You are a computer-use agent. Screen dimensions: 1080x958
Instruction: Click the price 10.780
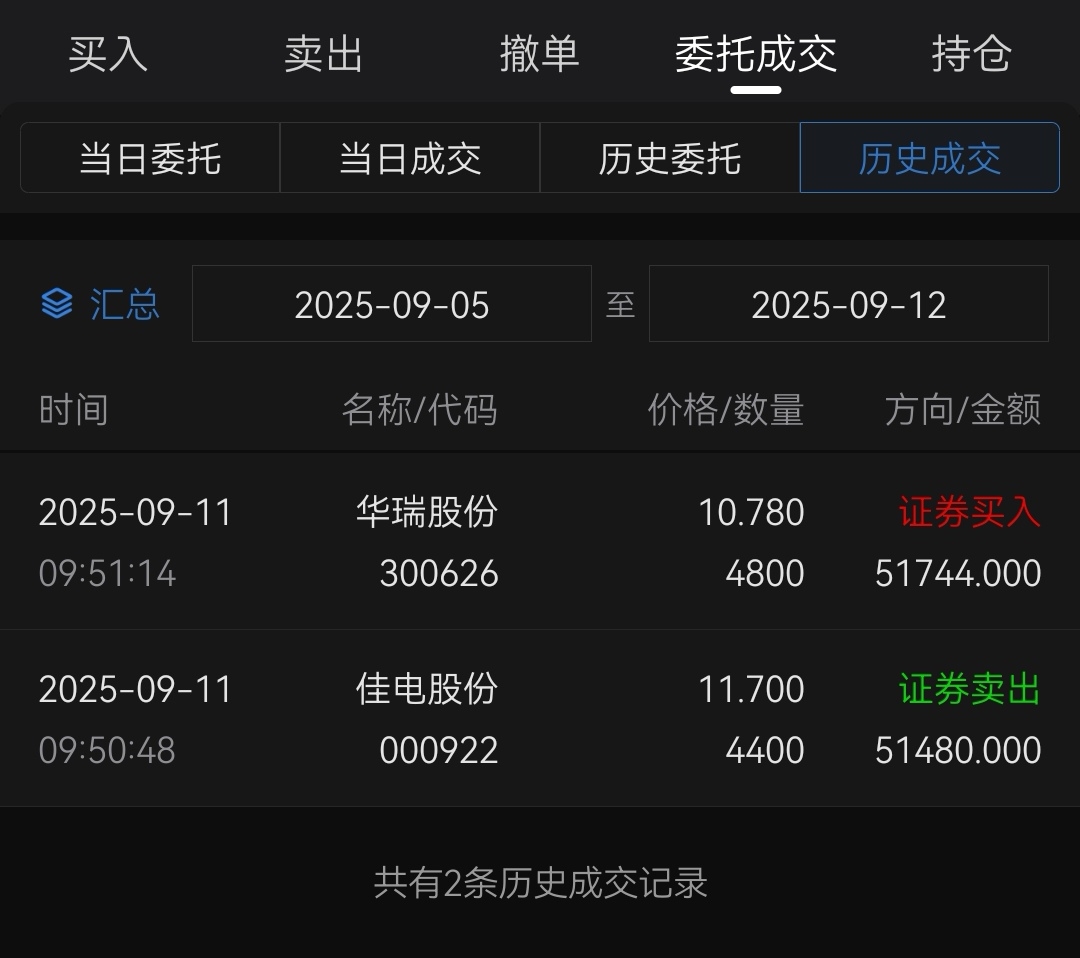click(x=751, y=512)
